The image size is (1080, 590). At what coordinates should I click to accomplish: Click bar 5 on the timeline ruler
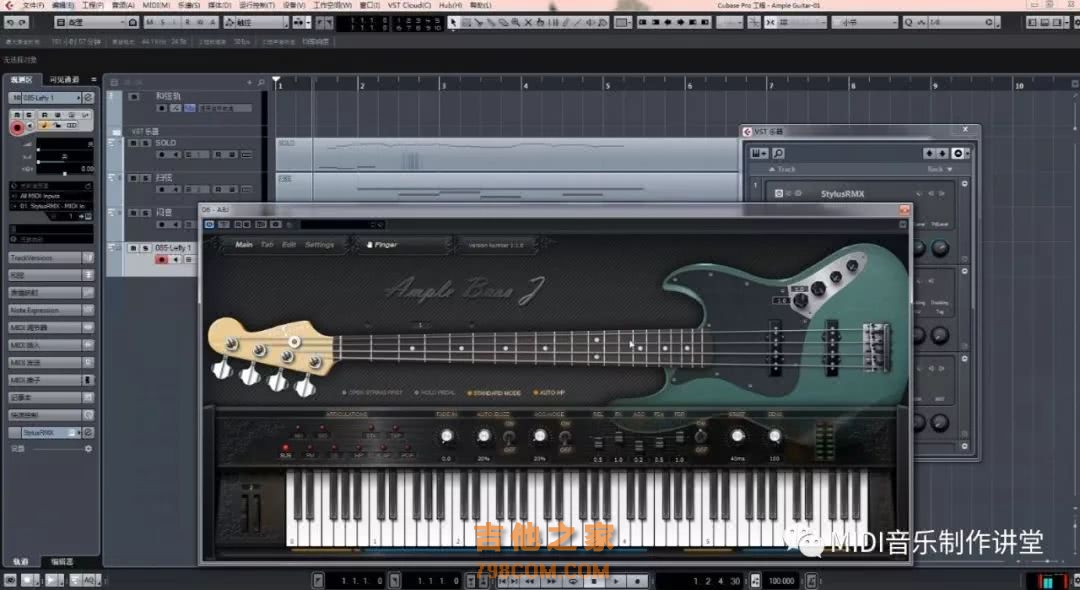pyautogui.click(x=607, y=85)
